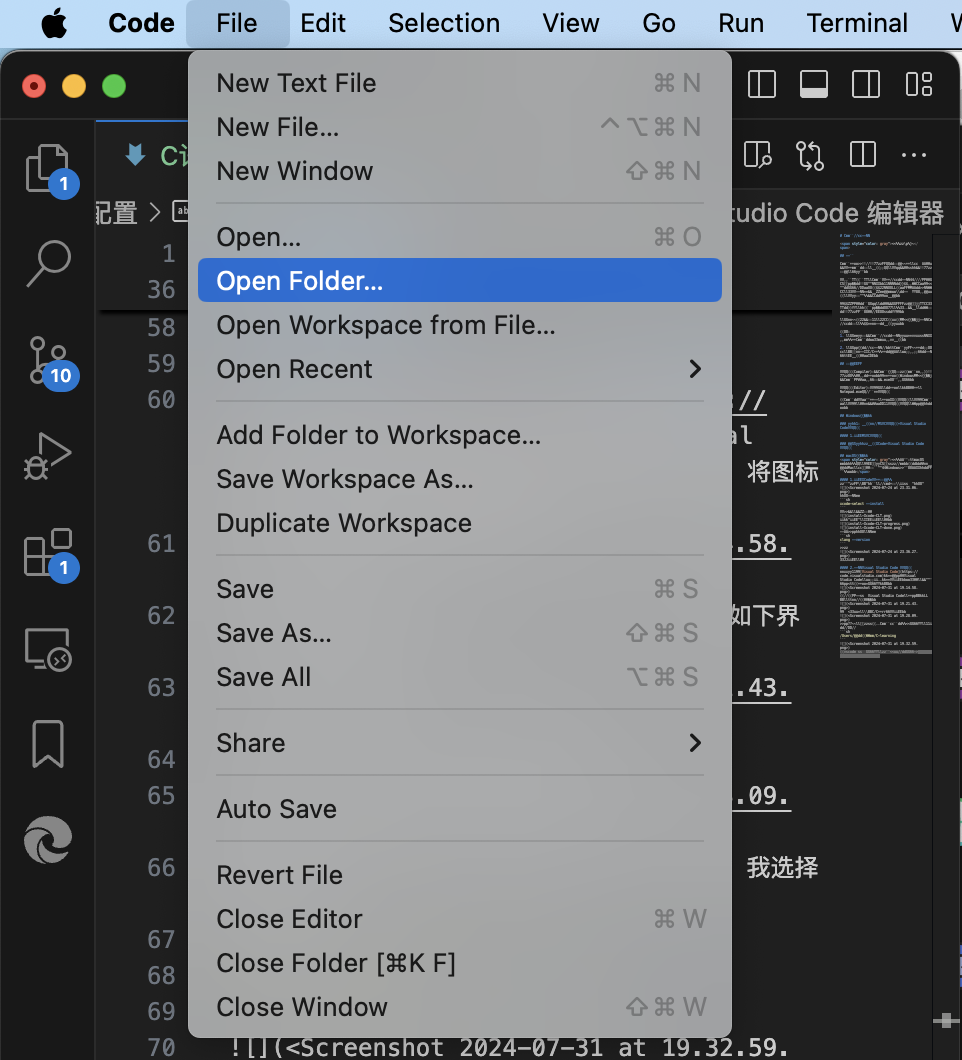Open the Extensions view icon
This screenshot has height=1060, width=962.
click(x=47, y=552)
